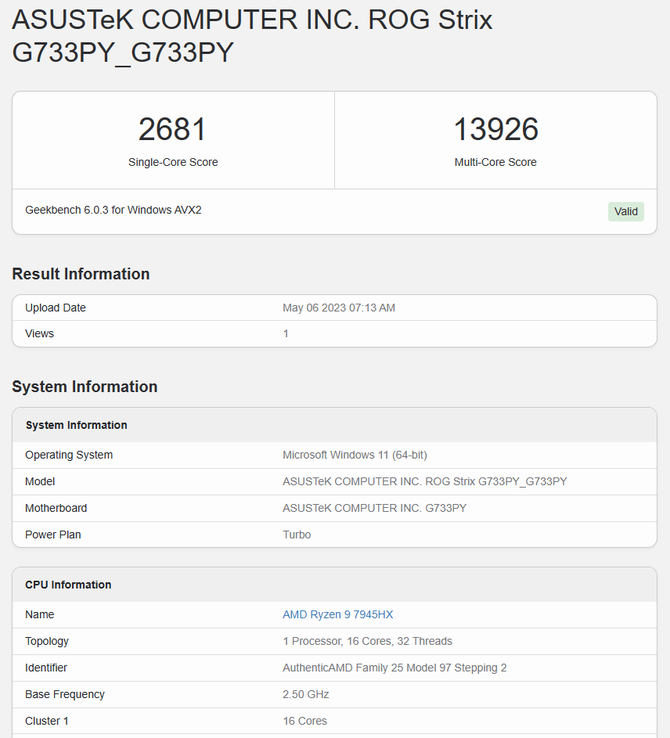
Task: Click the large System Information section heading
Action: (x=85, y=386)
